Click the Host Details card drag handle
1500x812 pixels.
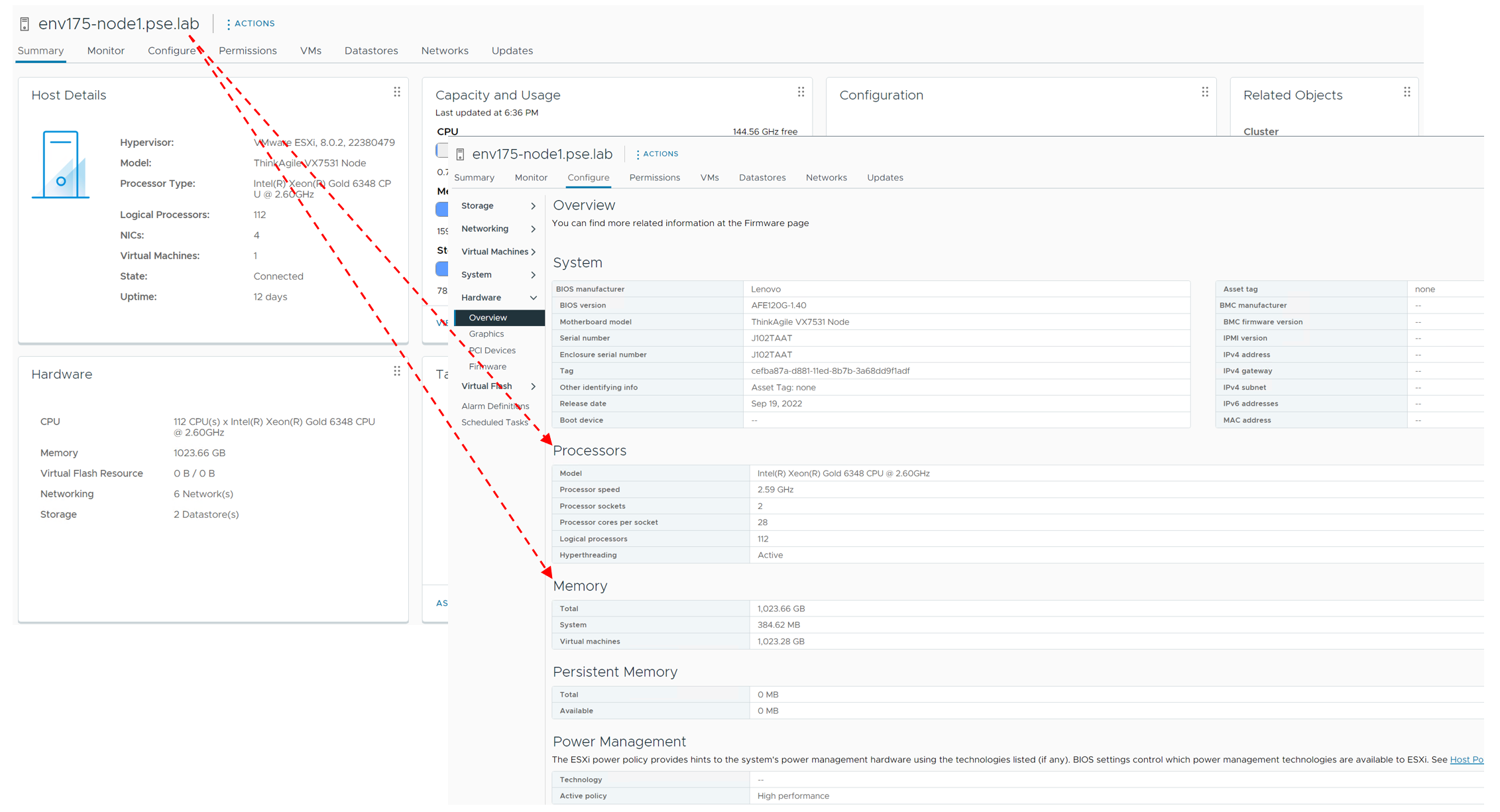point(396,92)
